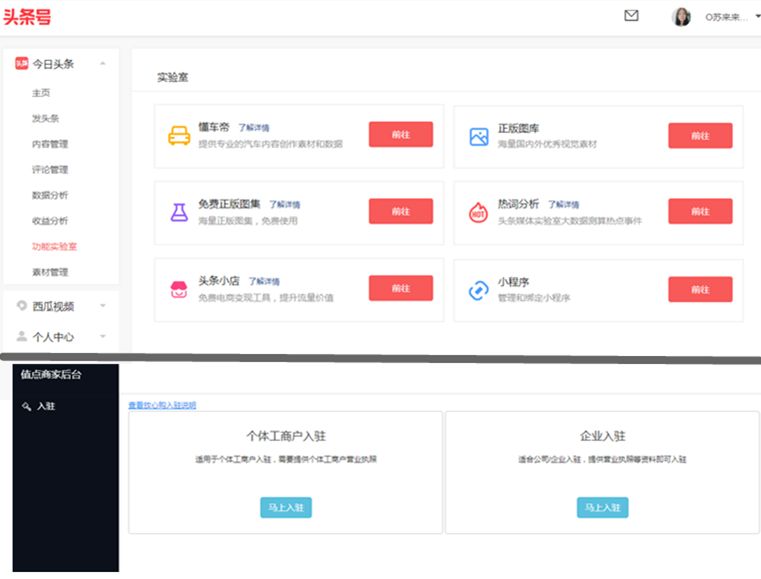Screen dimensions: 761x579
Task: Click the 今日头条 red icon in sidebar
Action: tap(21, 64)
